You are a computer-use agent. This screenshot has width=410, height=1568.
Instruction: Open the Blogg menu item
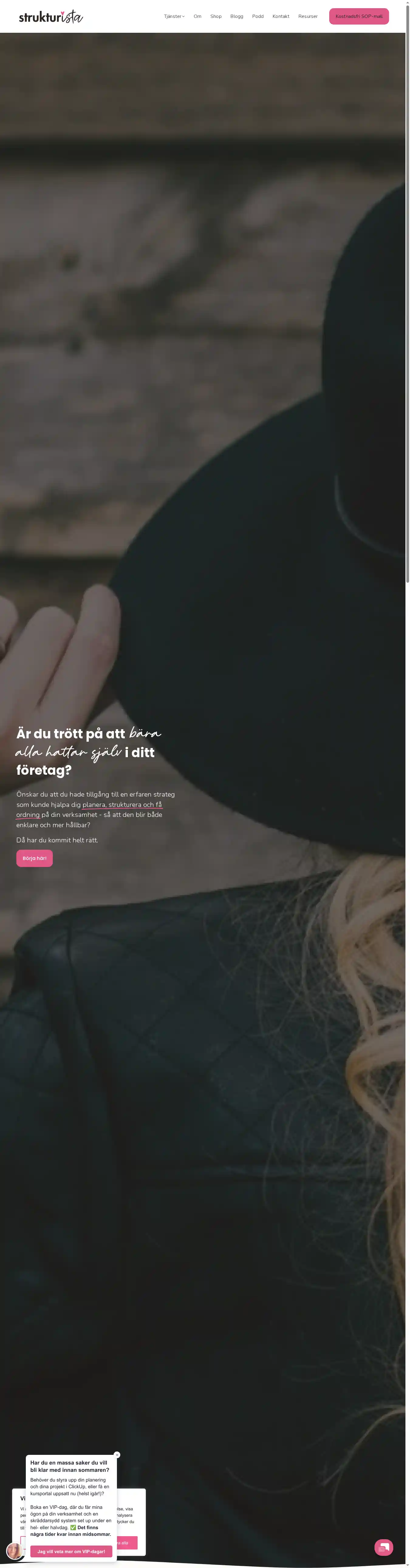(x=236, y=16)
